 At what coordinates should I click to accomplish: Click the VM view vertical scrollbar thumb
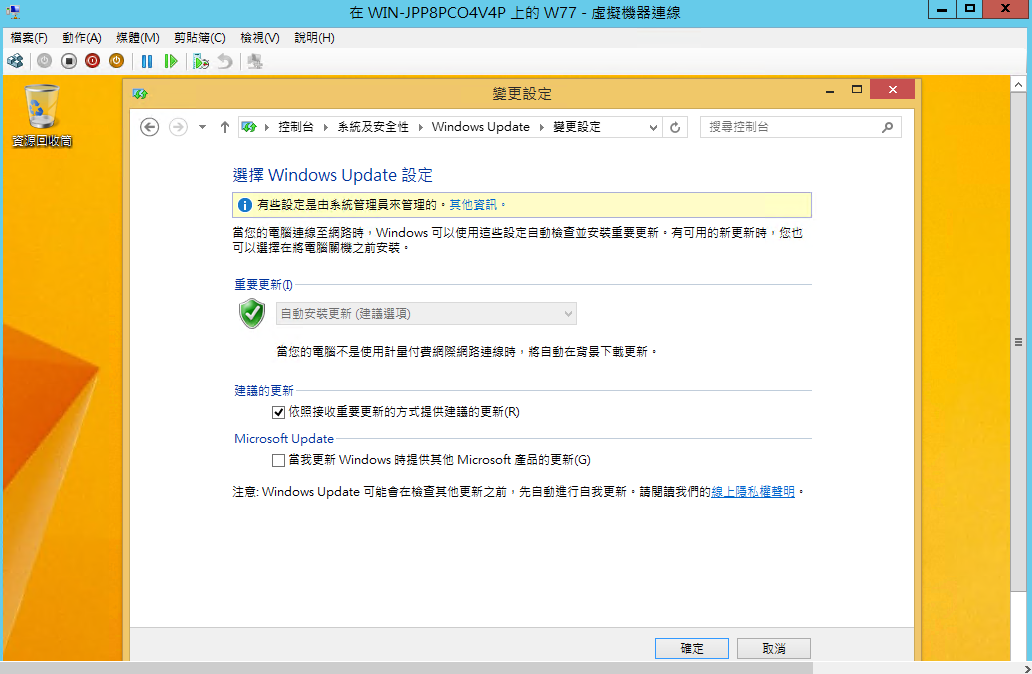click(x=1018, y=342)
